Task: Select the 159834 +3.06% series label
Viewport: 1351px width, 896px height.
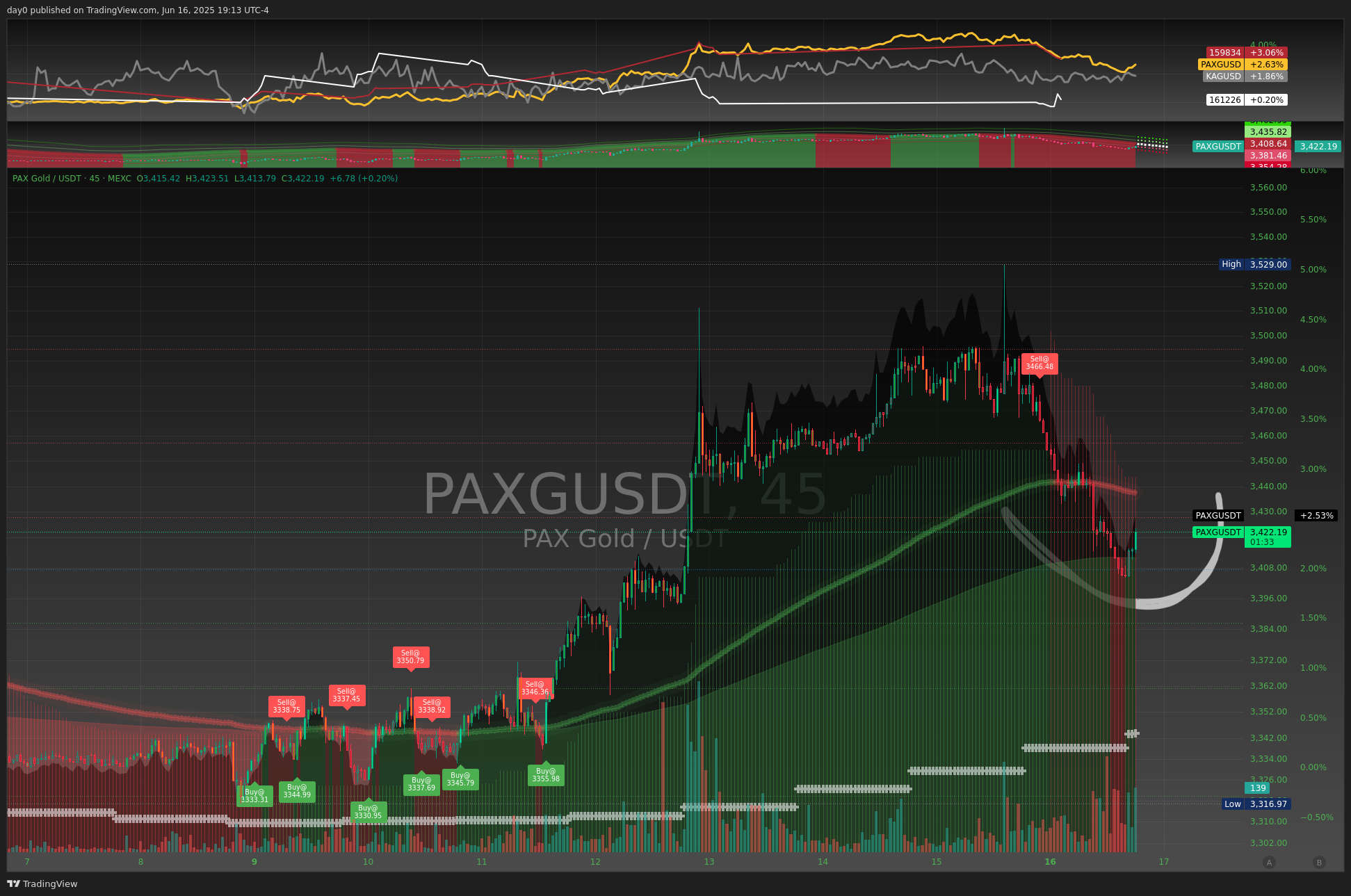Action: [1247, 53]
